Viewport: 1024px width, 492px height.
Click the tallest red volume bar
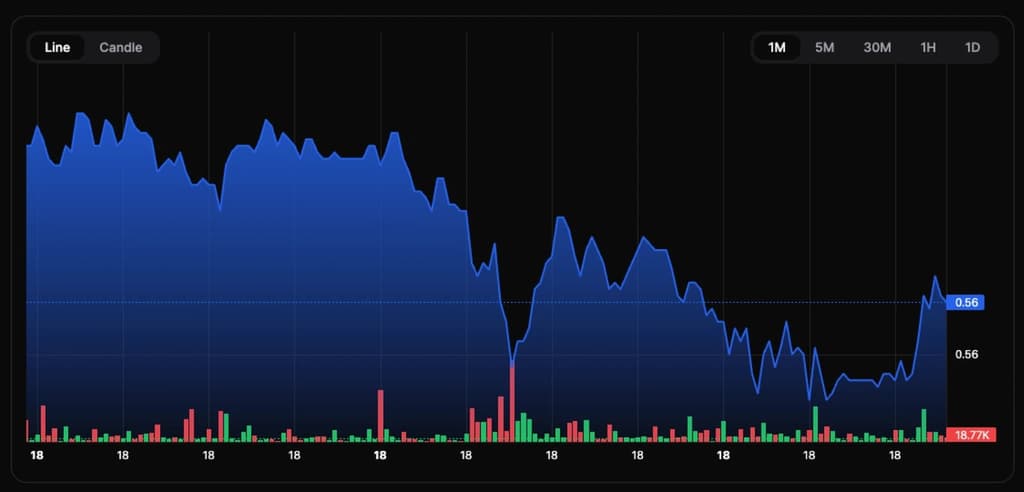coord(512,405)
